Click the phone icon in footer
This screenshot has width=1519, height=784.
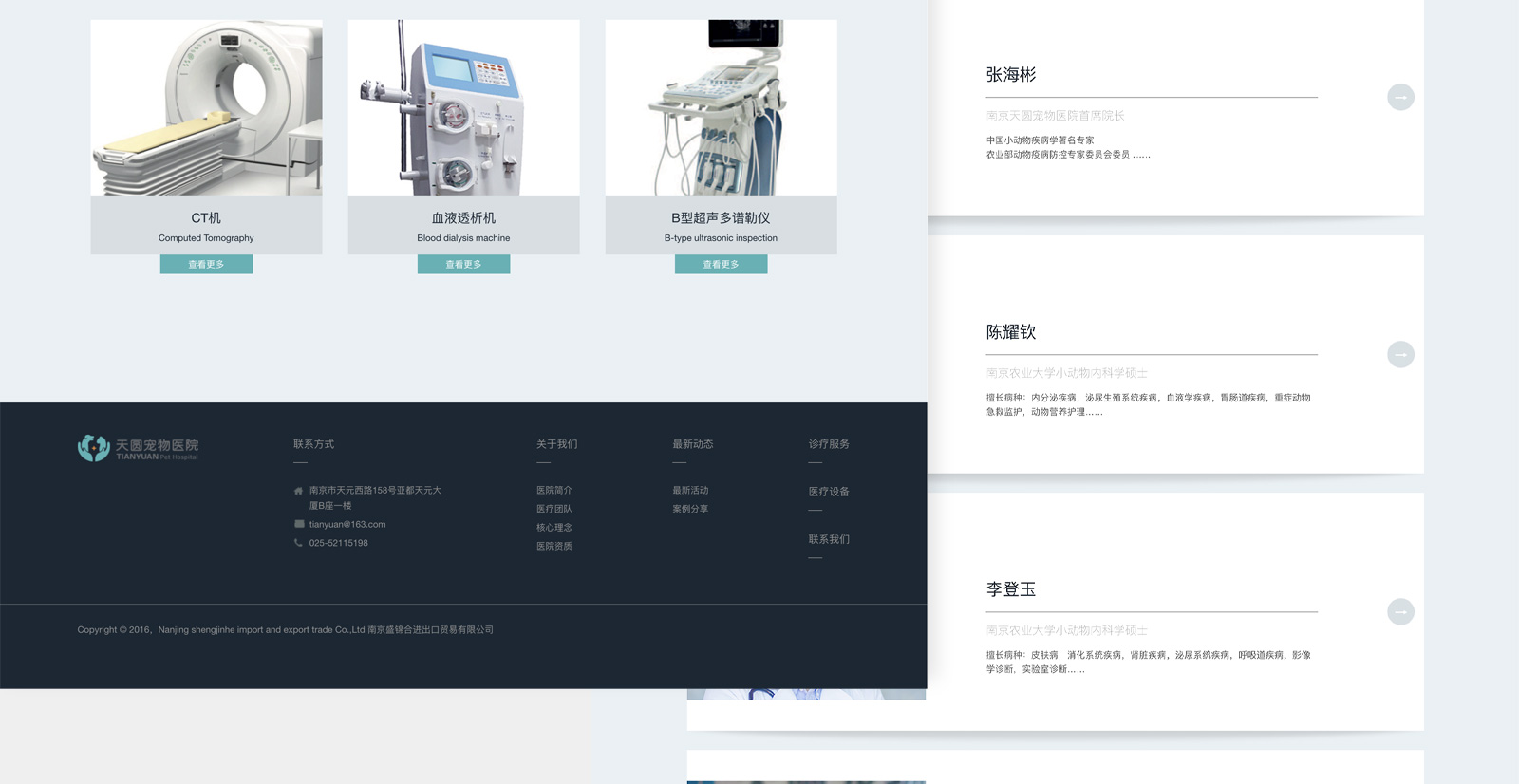(298, 543)
